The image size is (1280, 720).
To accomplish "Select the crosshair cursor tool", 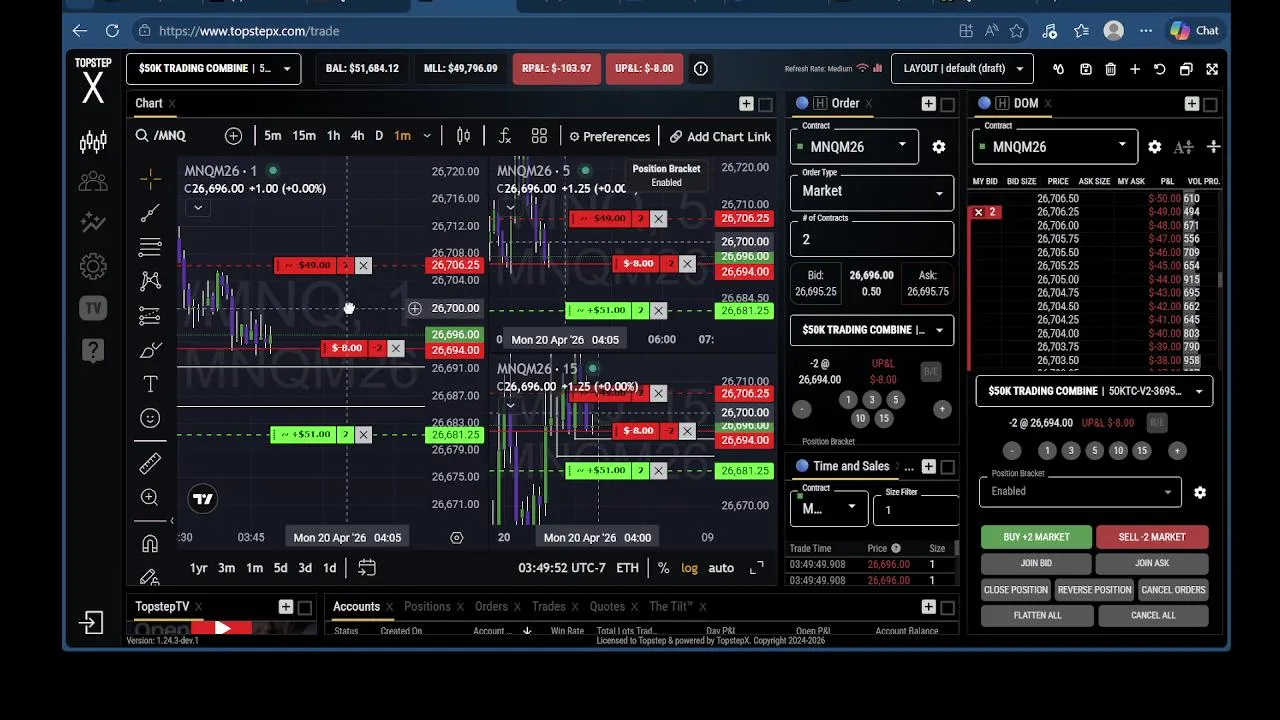I will [x=150, y=179].
